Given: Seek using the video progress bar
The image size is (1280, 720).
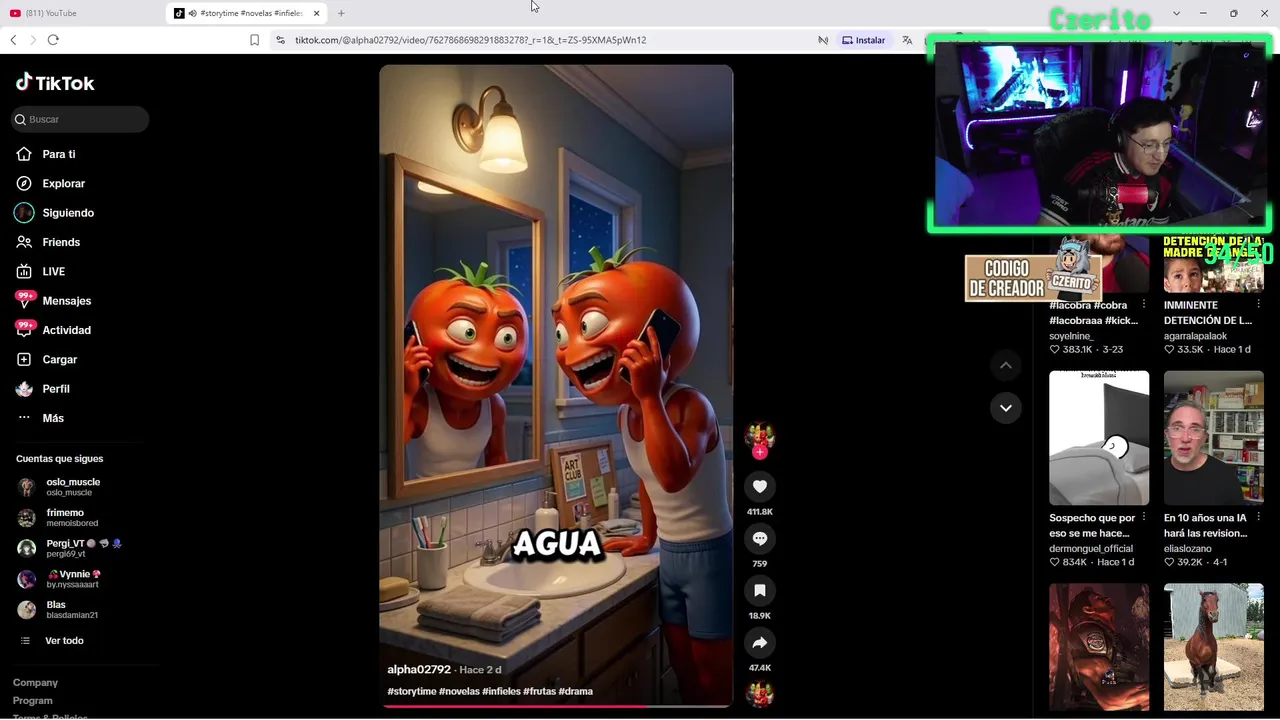Looking at the screenshot, I should click(x=556, y=706).
